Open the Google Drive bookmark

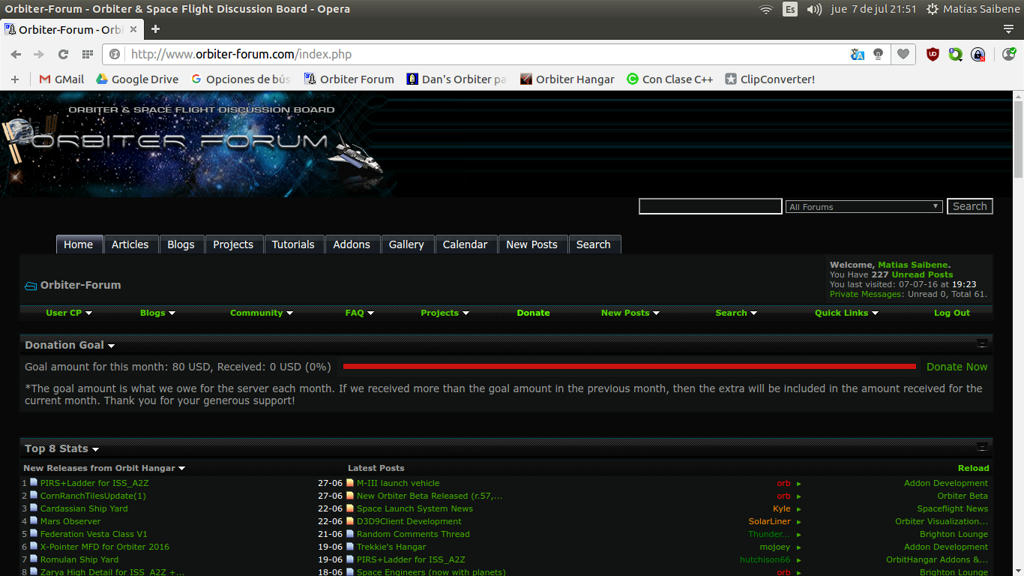coord(137,79)
